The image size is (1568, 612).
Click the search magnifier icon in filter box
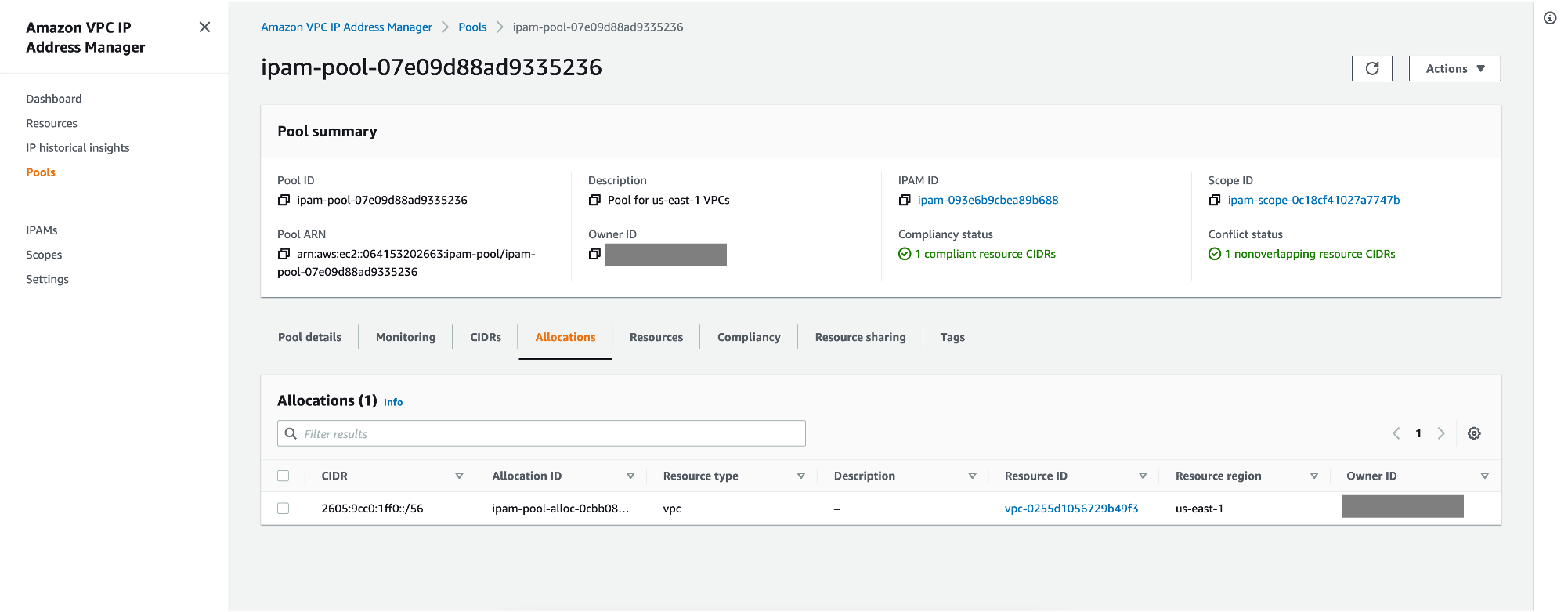[291, 434]
